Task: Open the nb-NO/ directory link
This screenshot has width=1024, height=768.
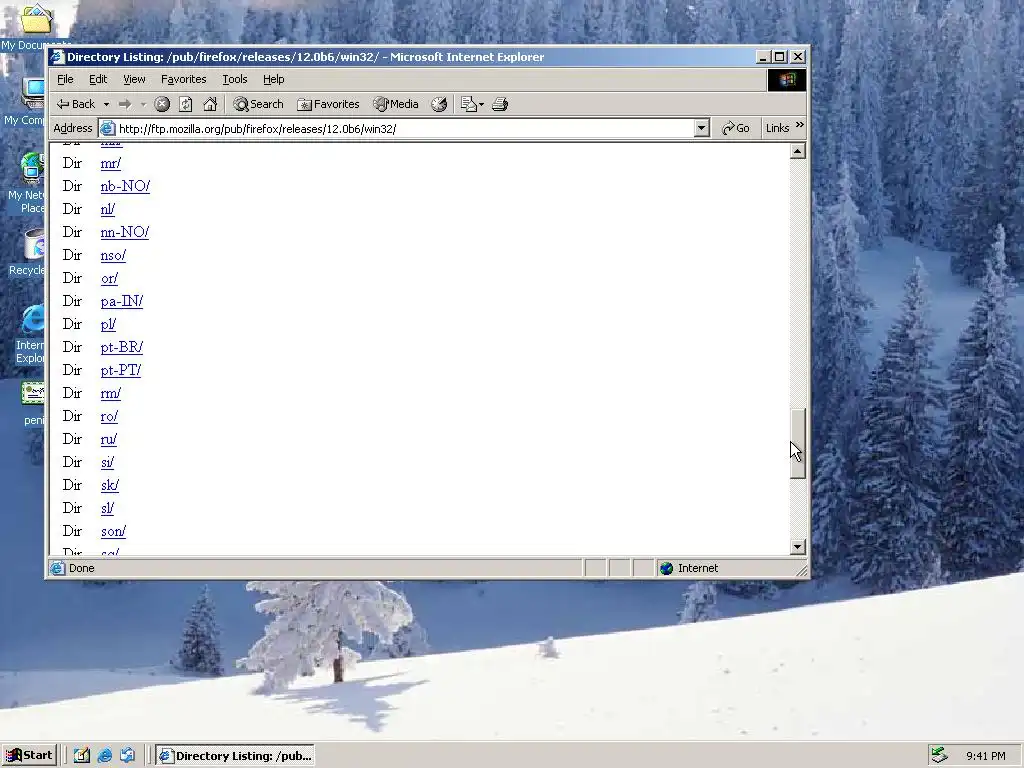Action: pyautogui.click(x=125, y=186)
